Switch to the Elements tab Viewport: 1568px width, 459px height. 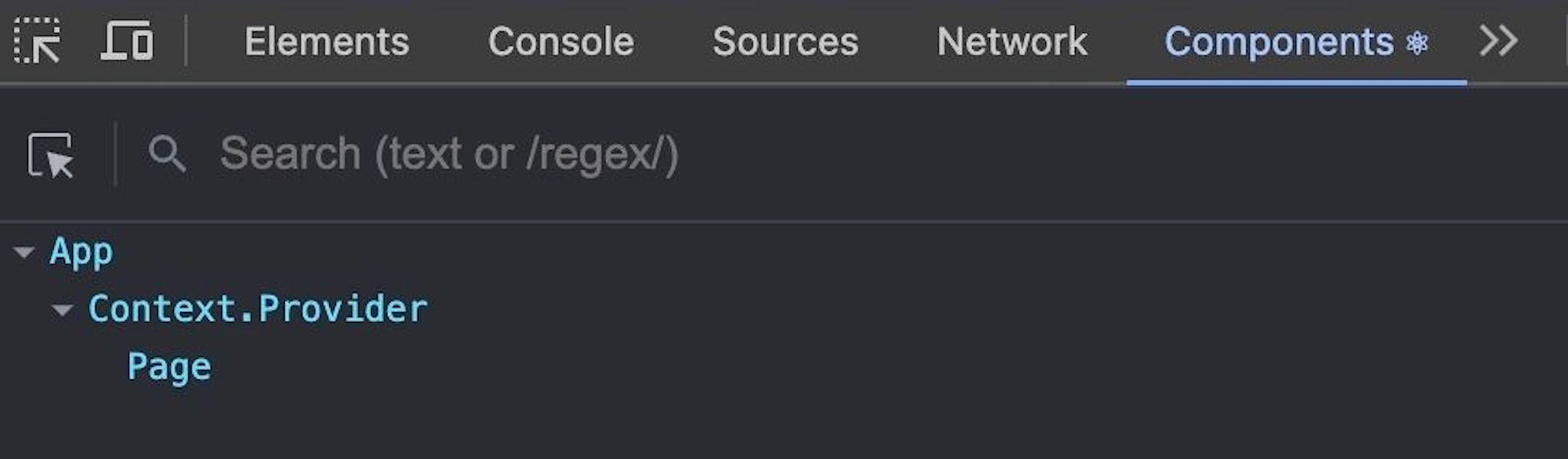(x=327, y=42)
